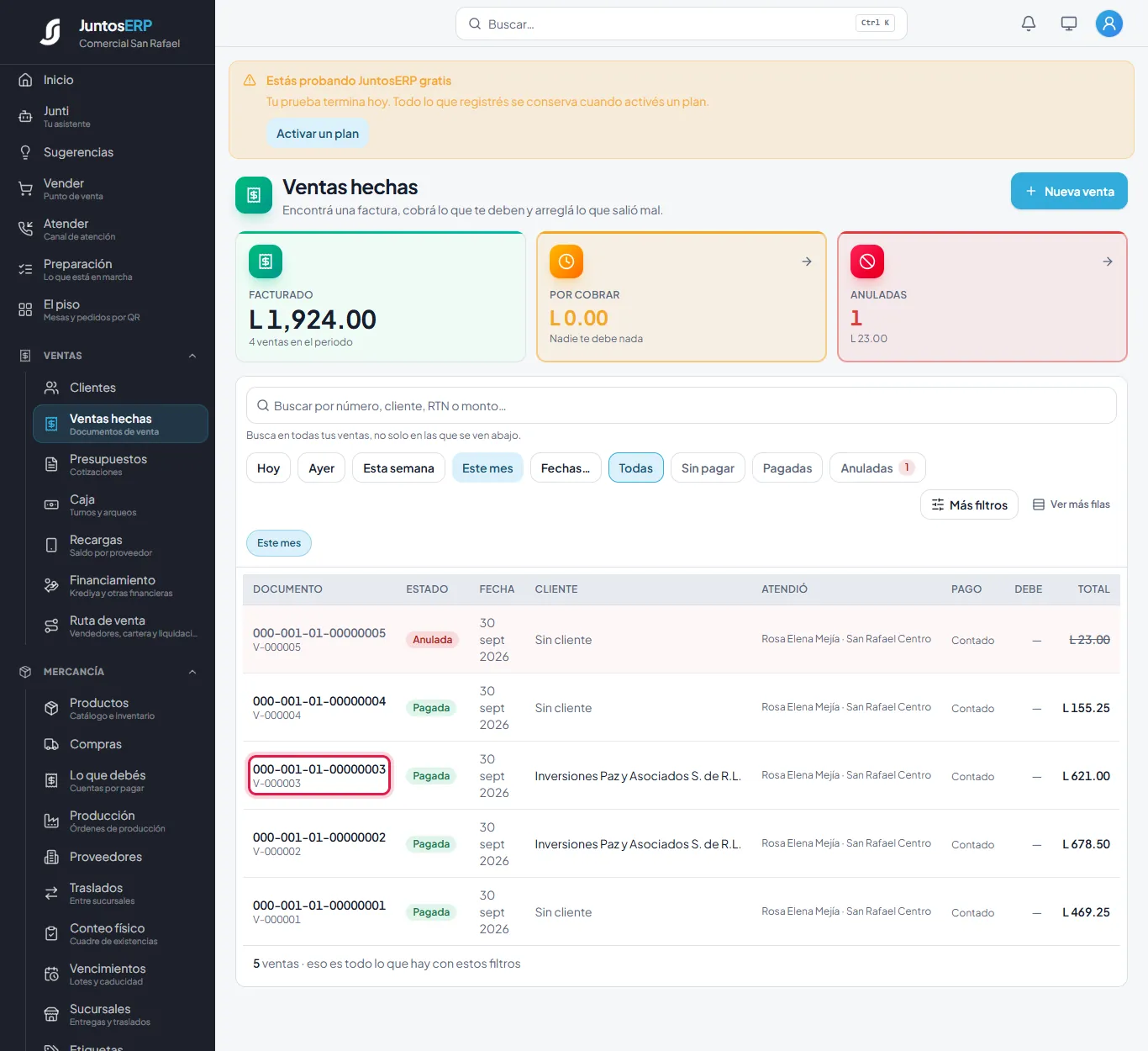Open the notifications bell
1148x1051 pixels.
click(x=1029, y=24)
